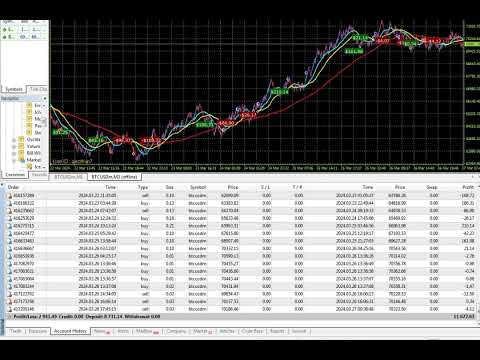Expand the Volumes folder in Navigator
The height and width of the screenshot is (360, 480).
(14, 147)
